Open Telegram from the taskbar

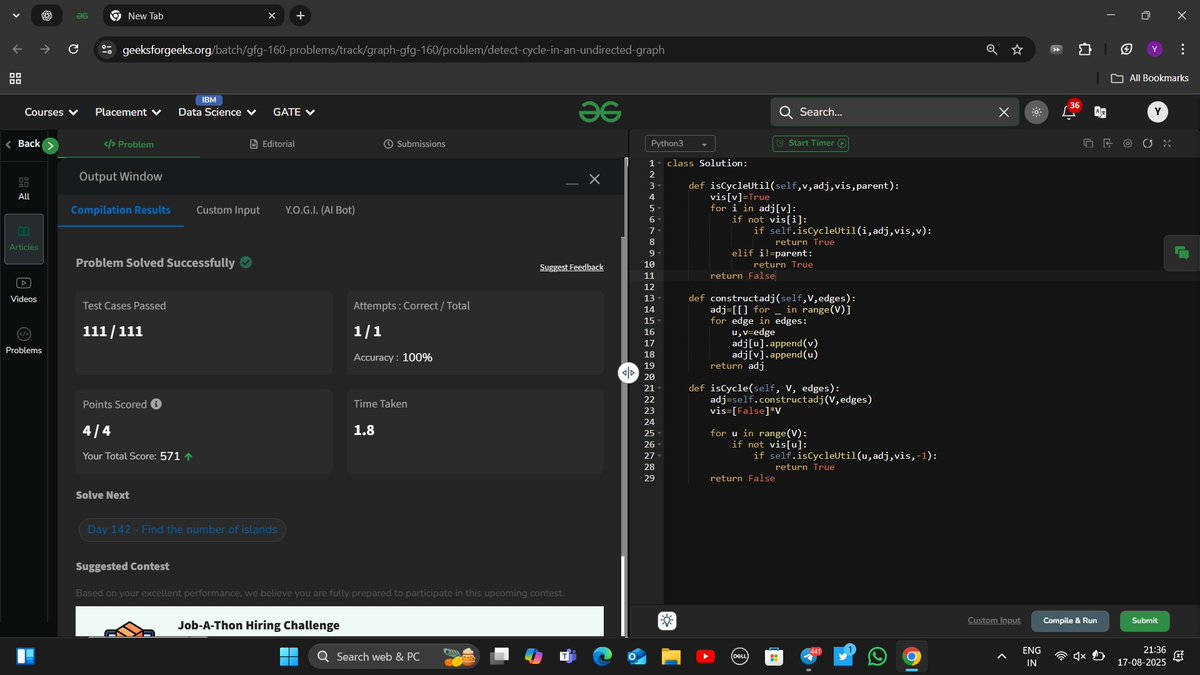809,656
